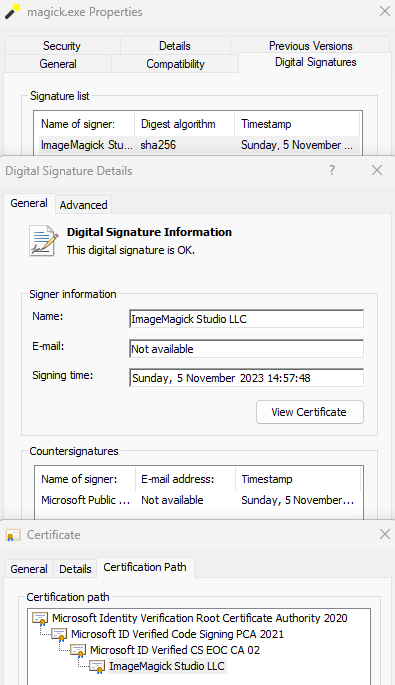Select the Digital Signatures tab
Viewport: 395px width, 685px height.
click(315, 62)
